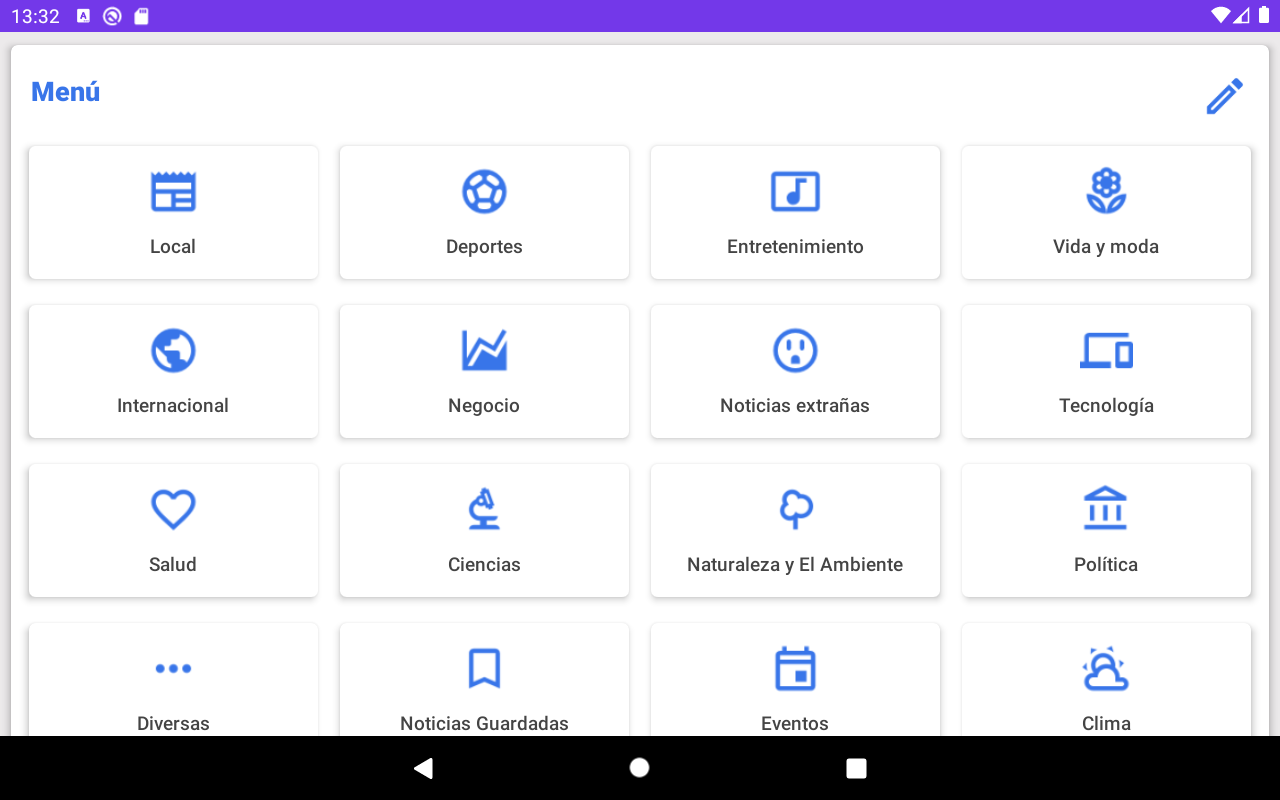The height and width of the screenshot is (800, 1280).
Task: Edit the menu with the pencil icon
Action: (x=1224, y=96)
